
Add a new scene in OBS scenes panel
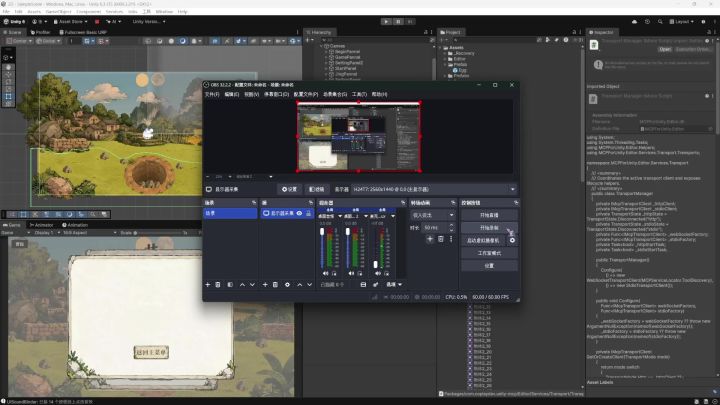click(208, 285)
